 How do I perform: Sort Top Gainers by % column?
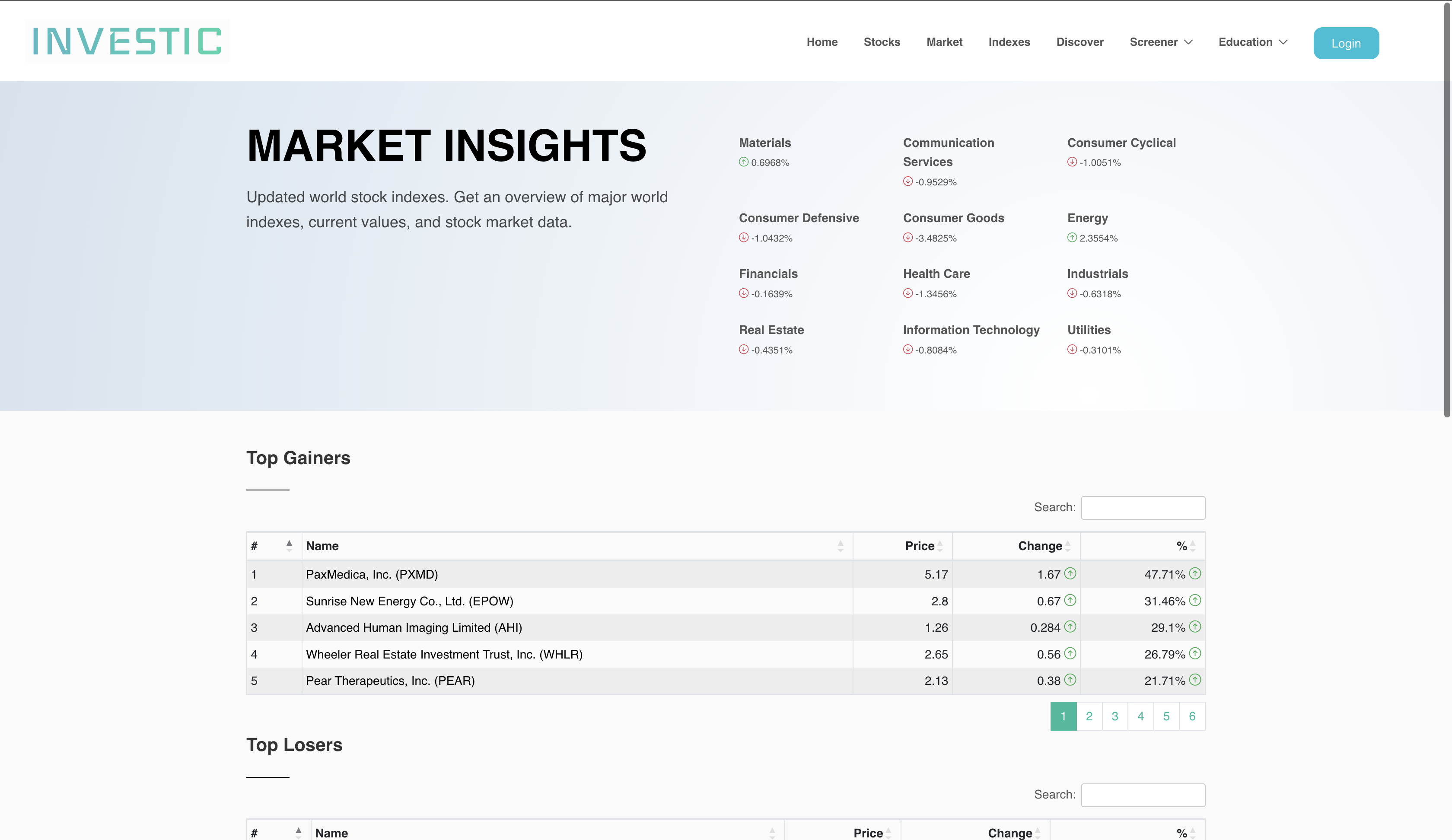(x=1143, y=546)
